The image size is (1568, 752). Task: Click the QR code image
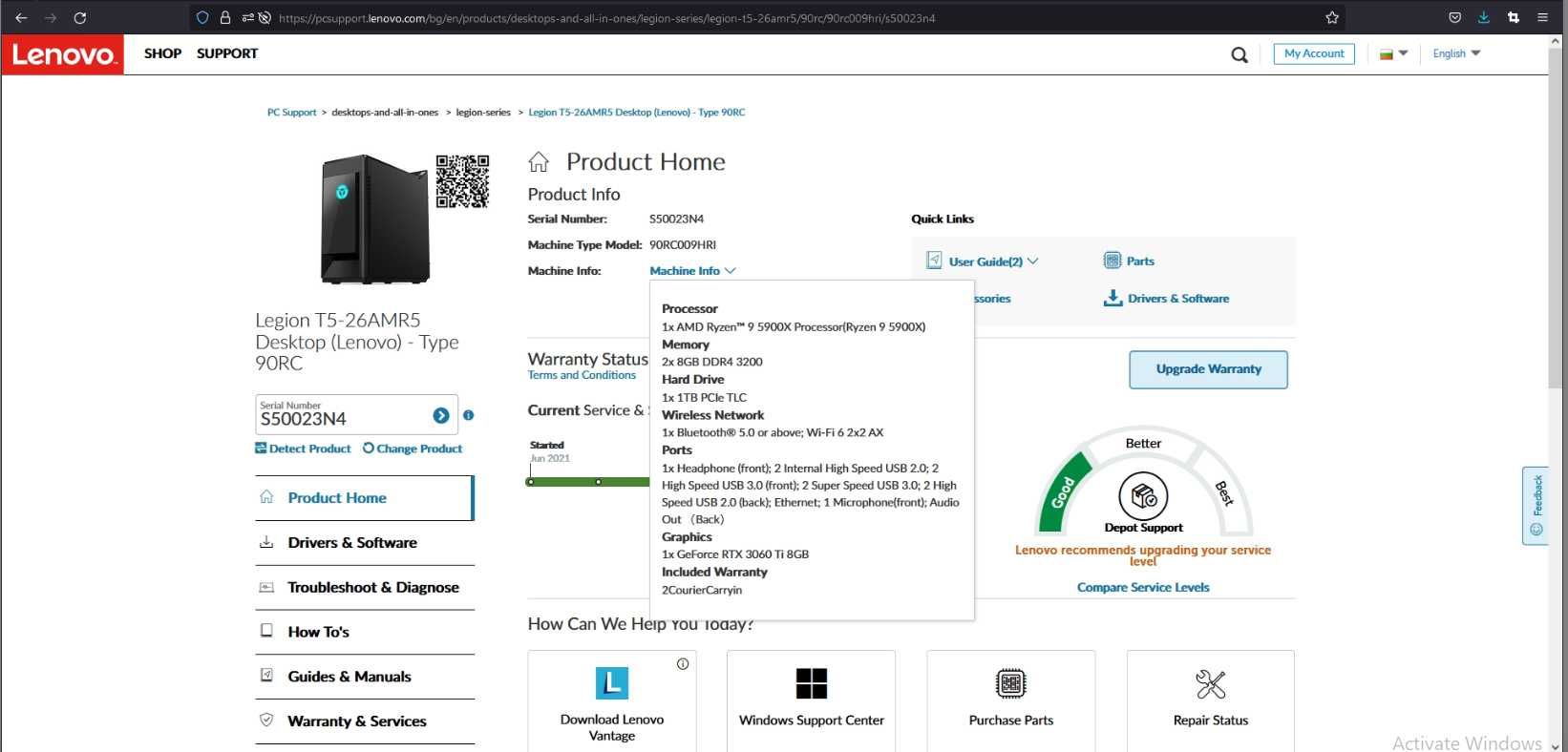click(x=462, y=181)
